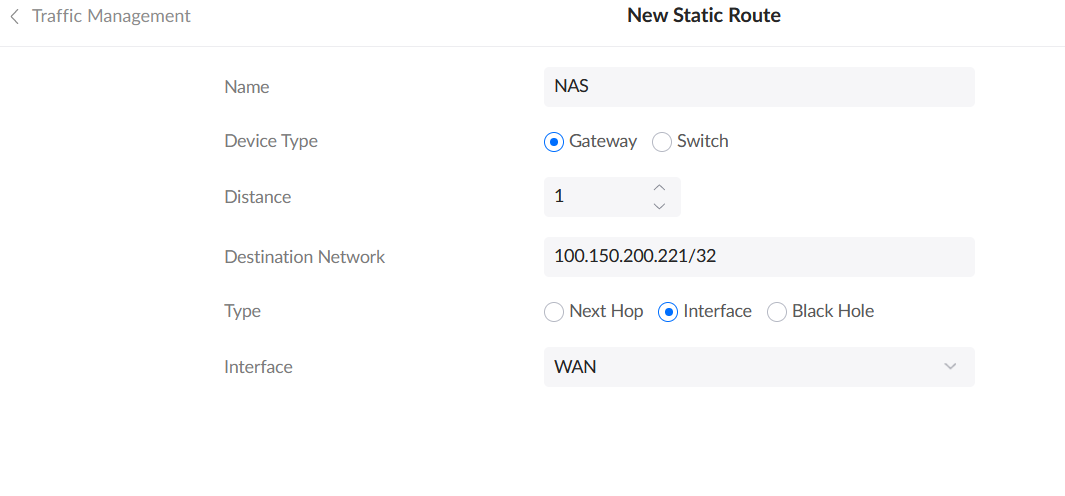Click the Distance value field
The width and height of the screenshot is (1065, 496).
click(595, 197)
